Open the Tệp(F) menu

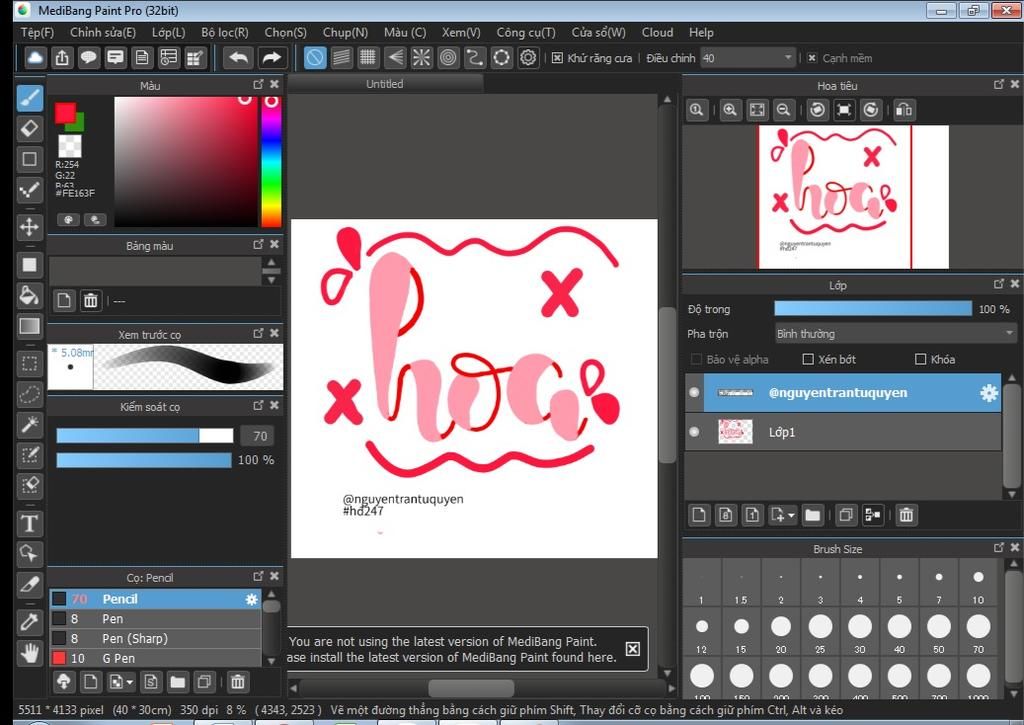tap(37, 32)
